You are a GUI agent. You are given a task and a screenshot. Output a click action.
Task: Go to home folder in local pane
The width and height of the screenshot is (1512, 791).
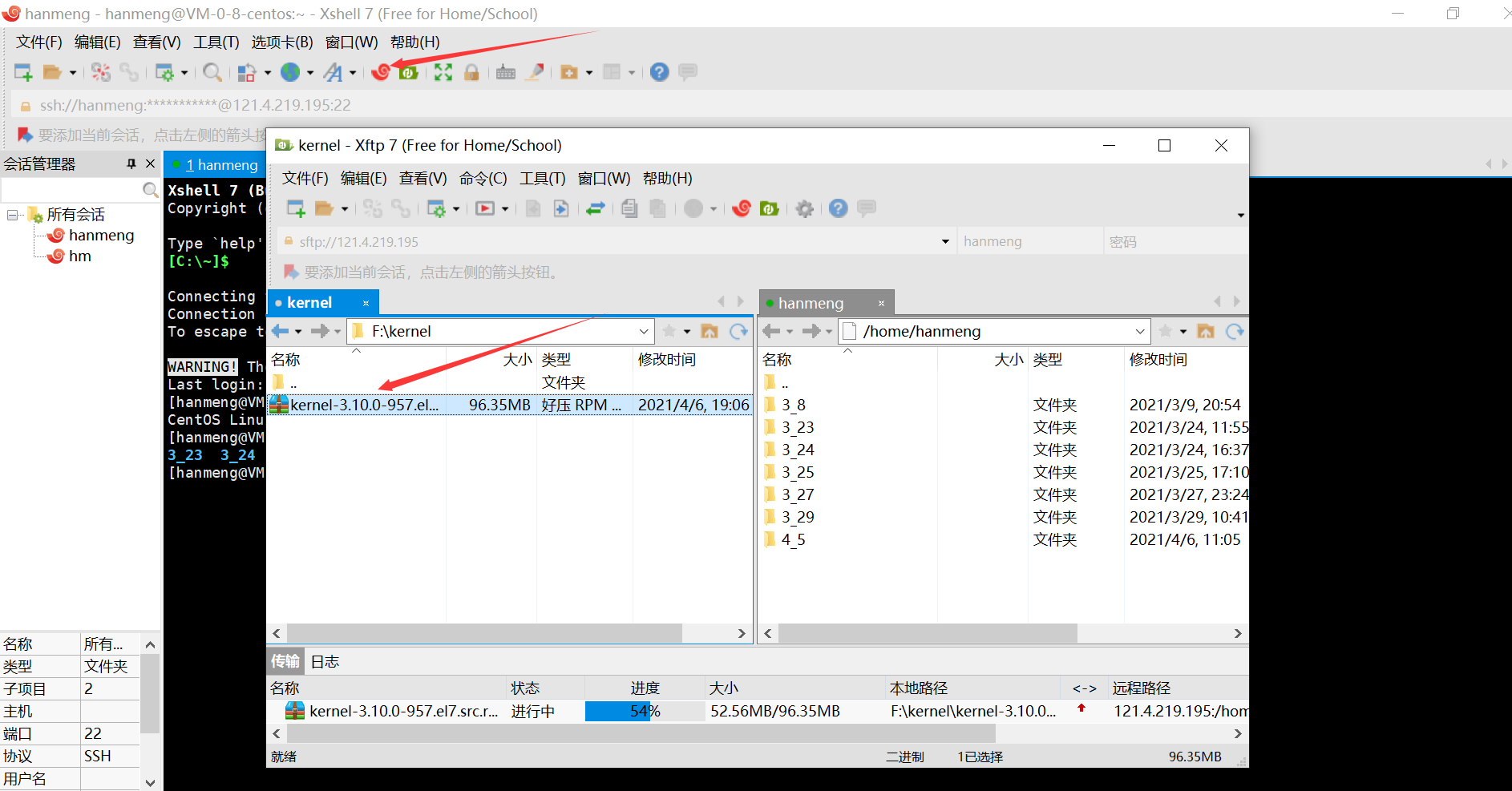point(710,331)
